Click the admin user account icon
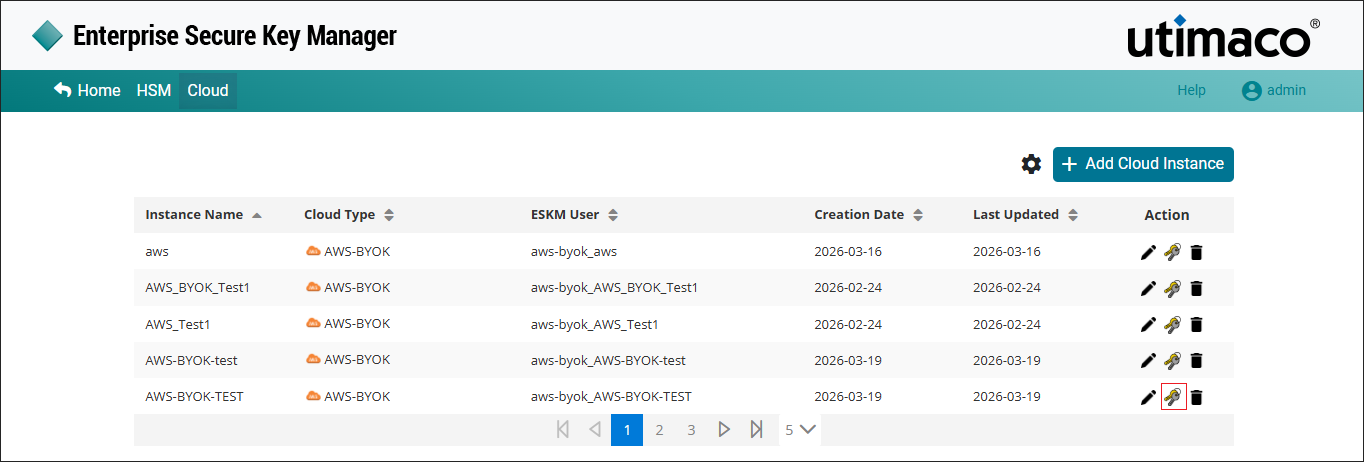Viewport: 1364px width, 462px height. point(1251,90)
